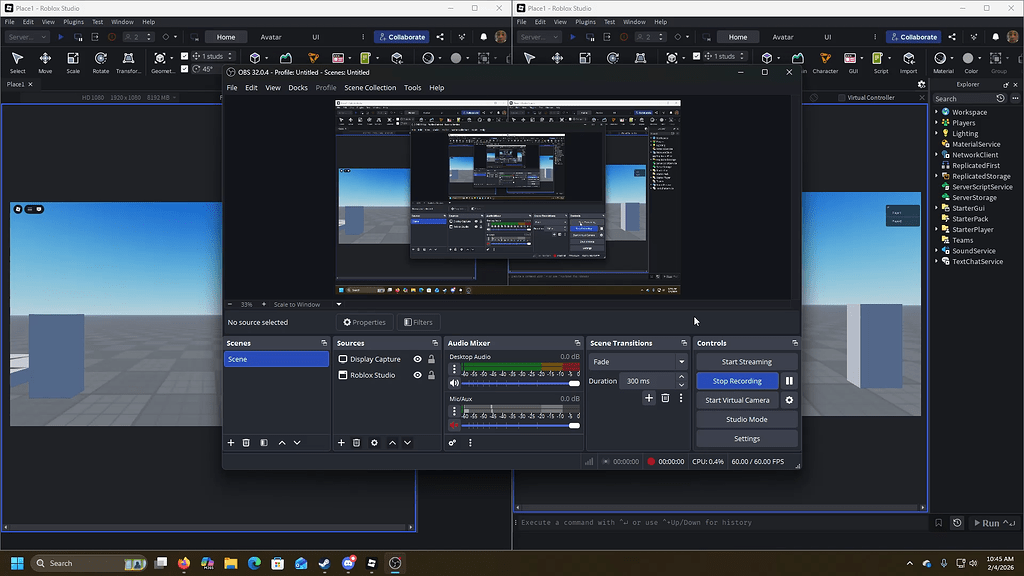Open the Docks menu in OBS

(298, 88)
